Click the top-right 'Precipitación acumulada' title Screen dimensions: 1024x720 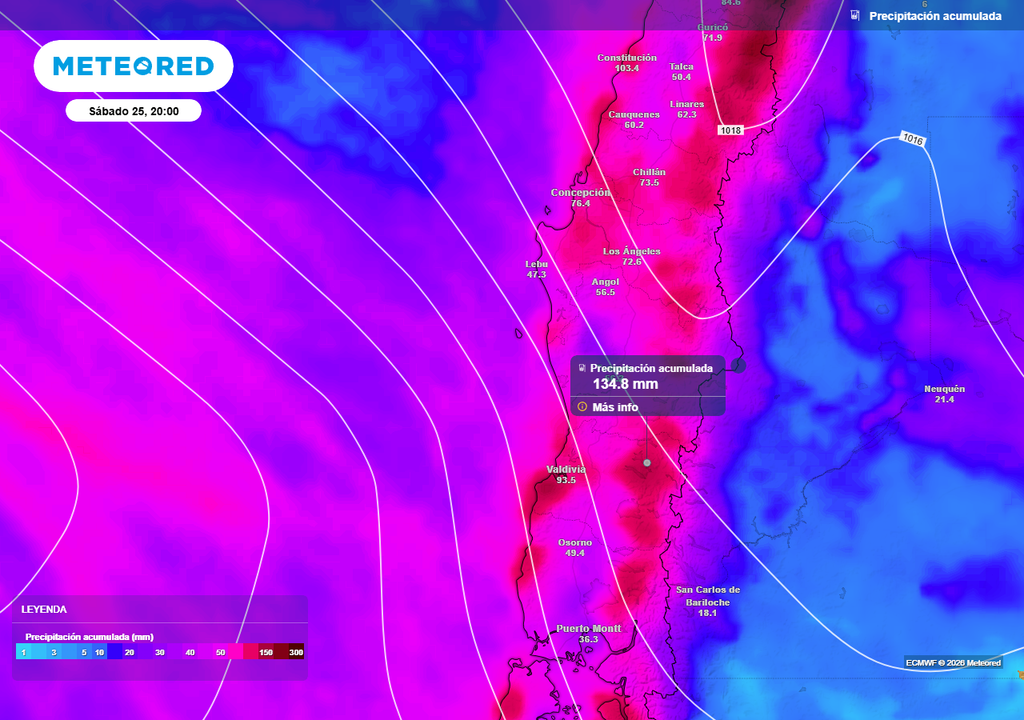coord(935,16)
